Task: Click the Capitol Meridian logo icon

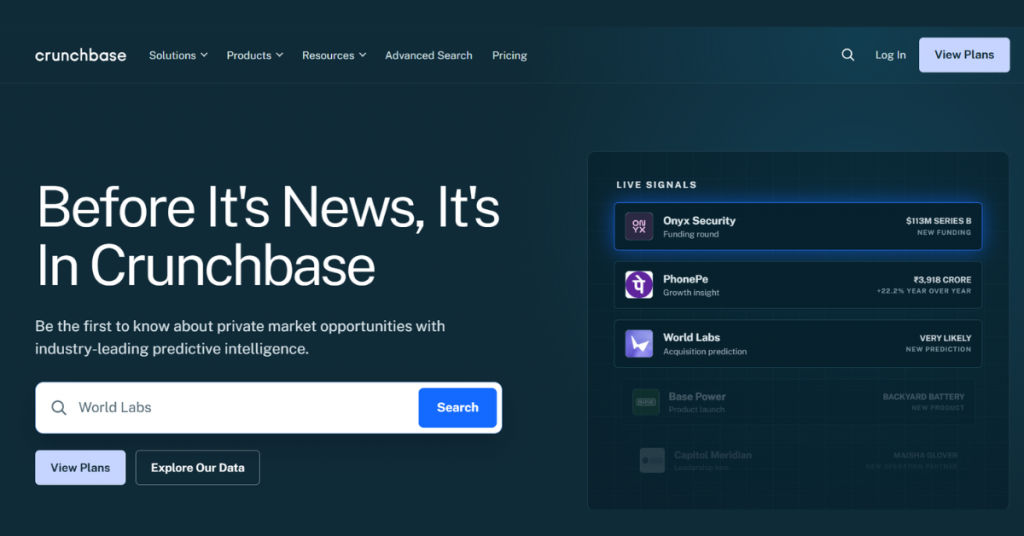Action: click(x=652, y=460)
